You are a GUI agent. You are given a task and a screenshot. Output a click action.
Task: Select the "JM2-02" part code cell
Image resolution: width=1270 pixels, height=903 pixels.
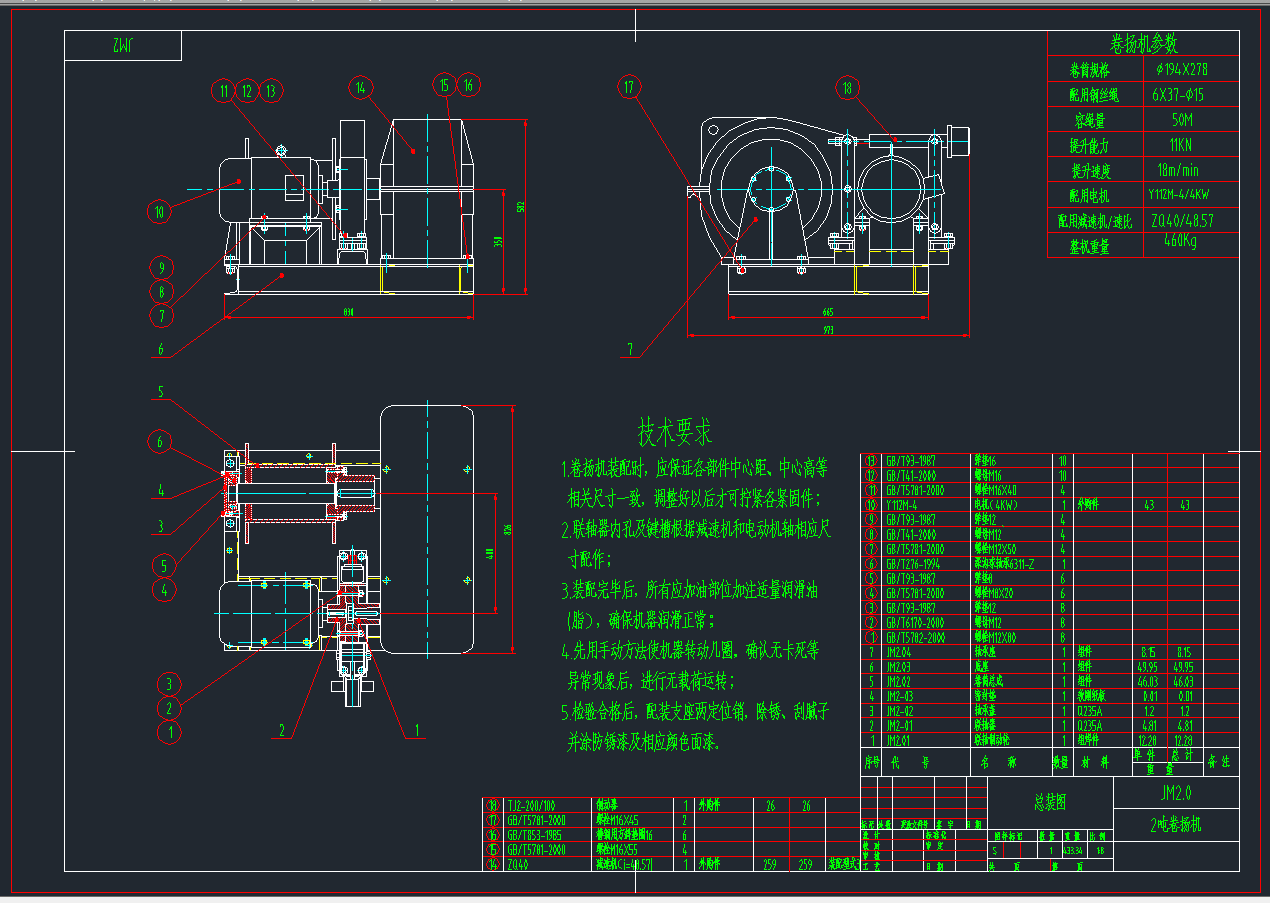tap(900, 711)
